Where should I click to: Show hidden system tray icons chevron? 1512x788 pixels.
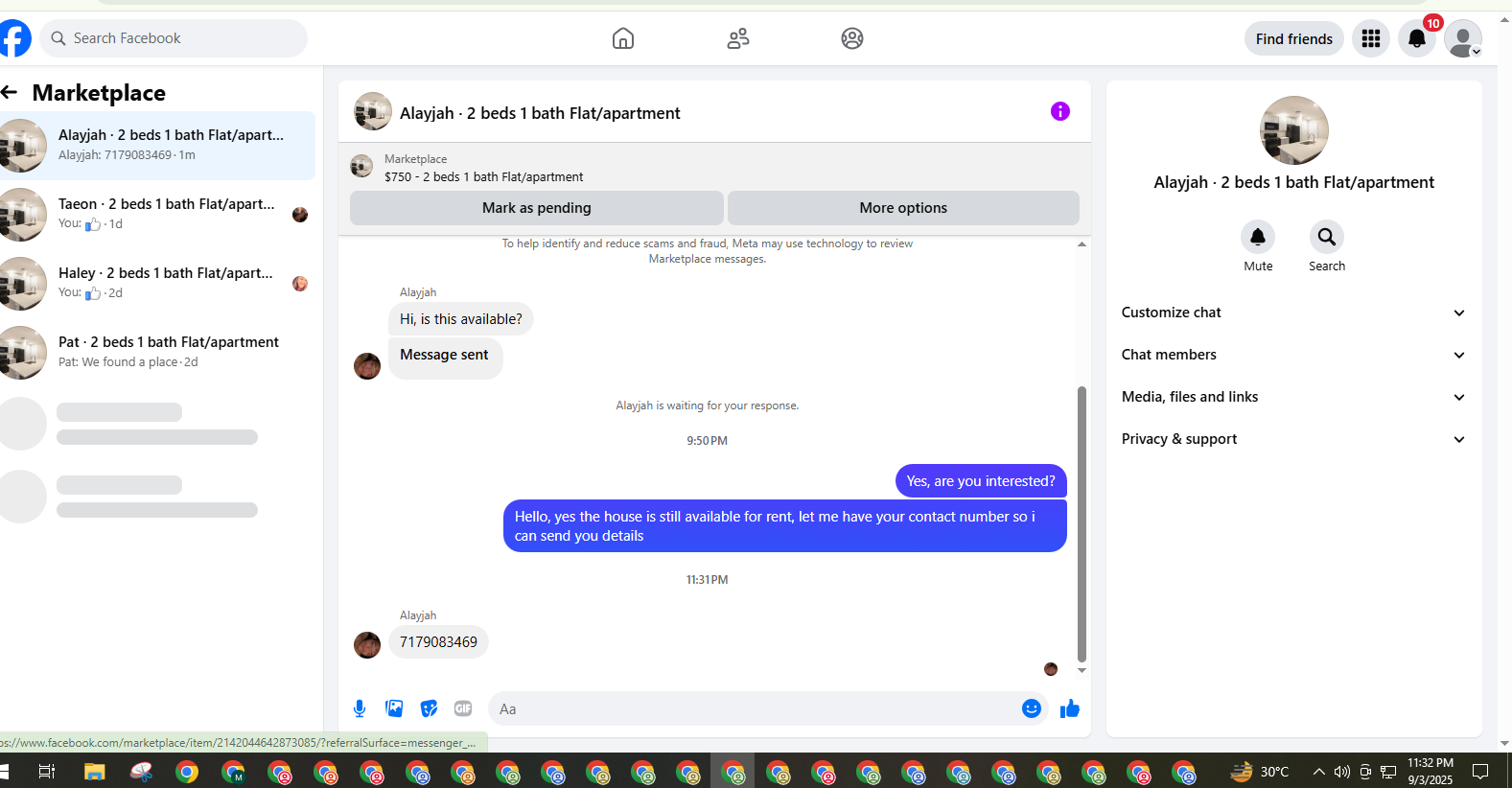click(x=1319, y=772)
